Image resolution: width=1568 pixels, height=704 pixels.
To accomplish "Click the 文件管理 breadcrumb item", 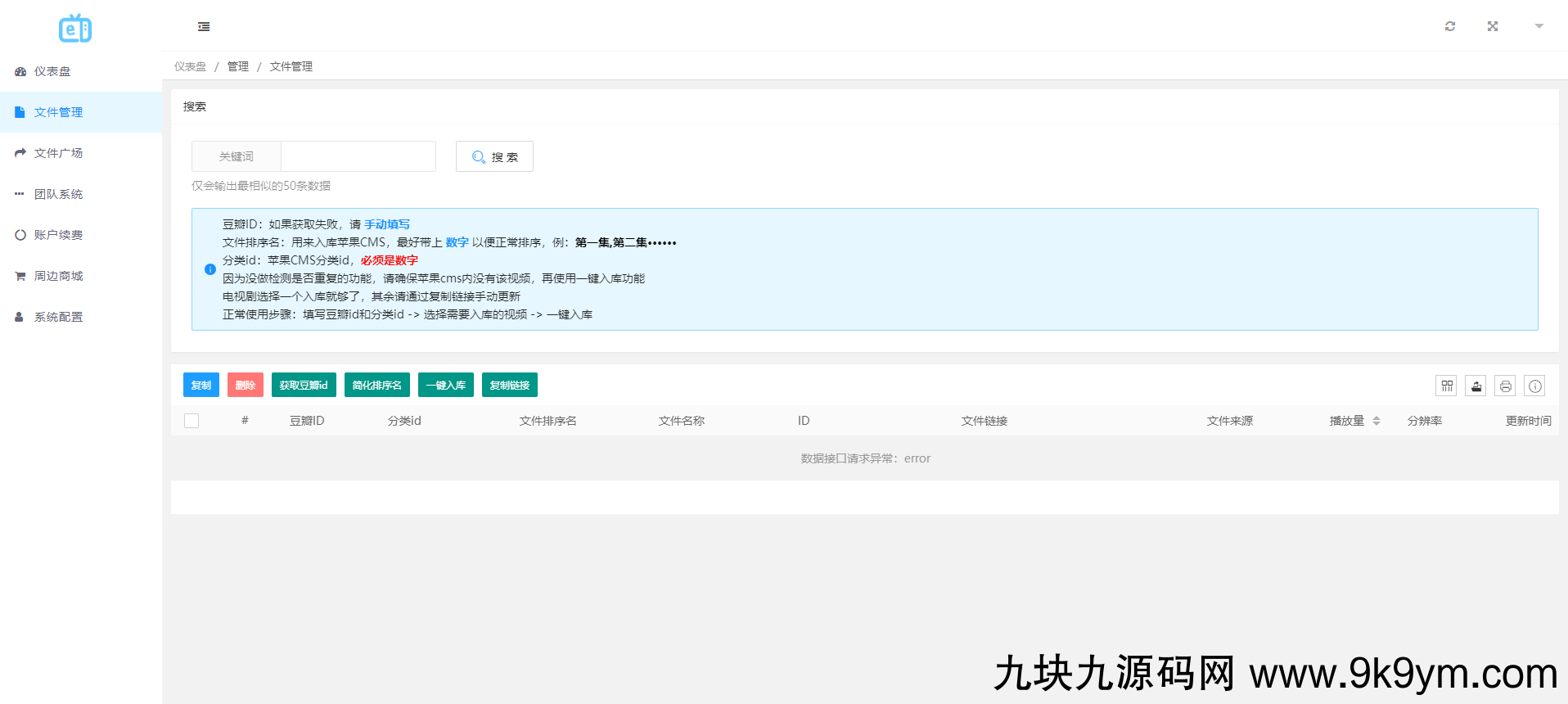I will click(x=291, y=66).
